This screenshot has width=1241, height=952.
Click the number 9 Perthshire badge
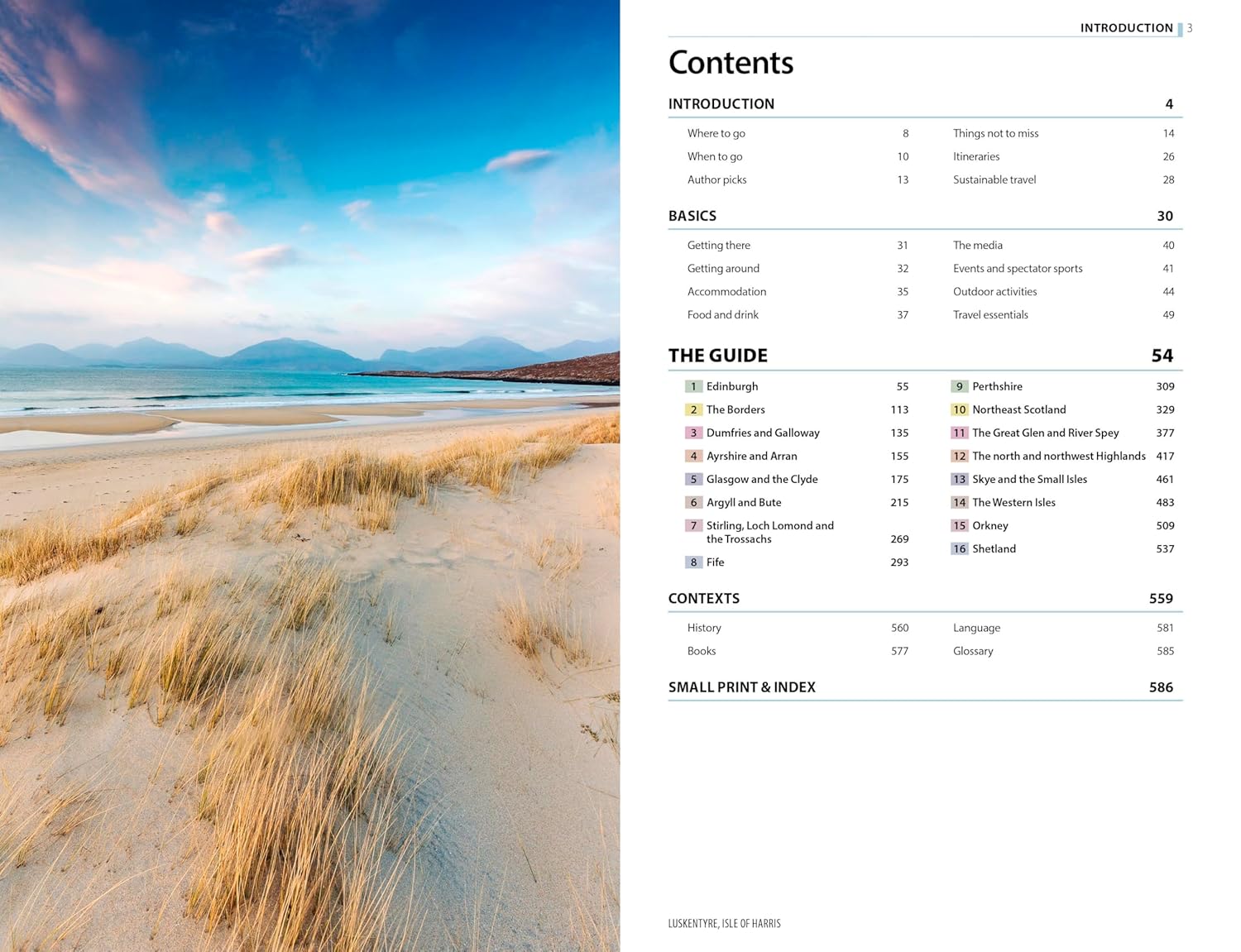[959, 386]
